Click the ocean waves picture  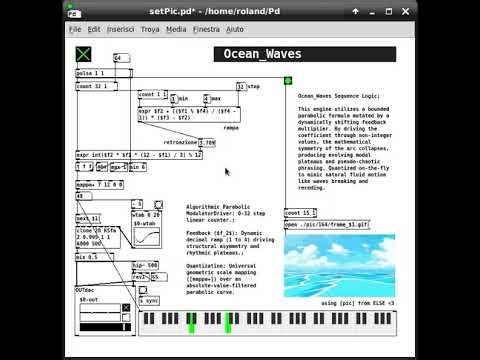point(340,266)
